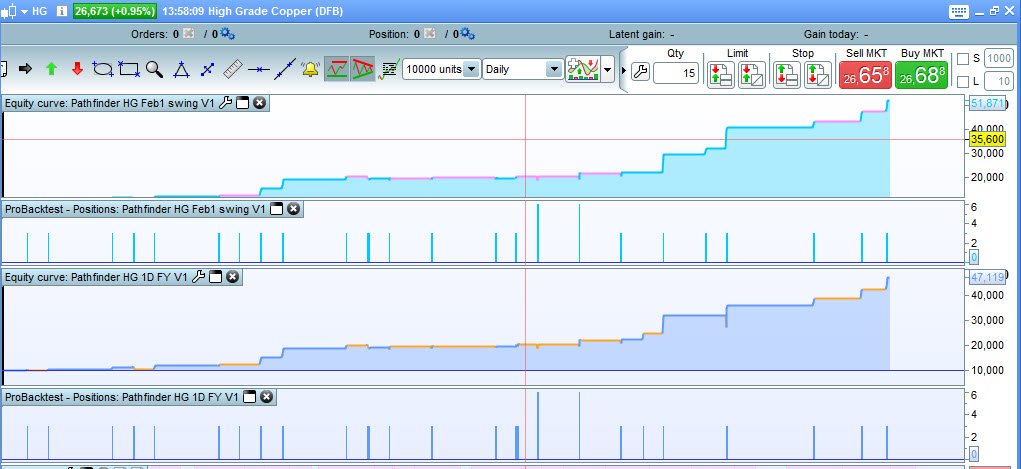
Task: Click the first Stop order button
Action: tap(787, 75)
